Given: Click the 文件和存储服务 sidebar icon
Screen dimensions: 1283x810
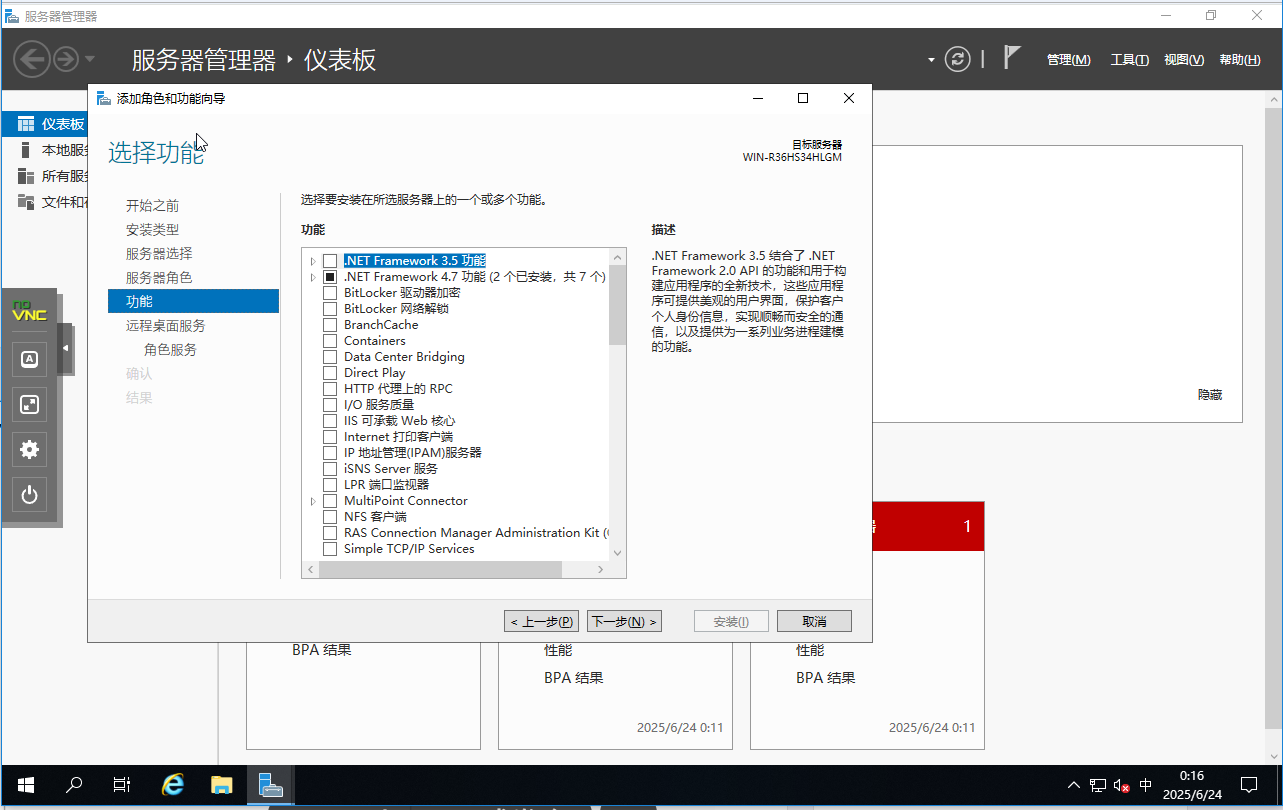Looking at the screenshot, I should 26,202.
